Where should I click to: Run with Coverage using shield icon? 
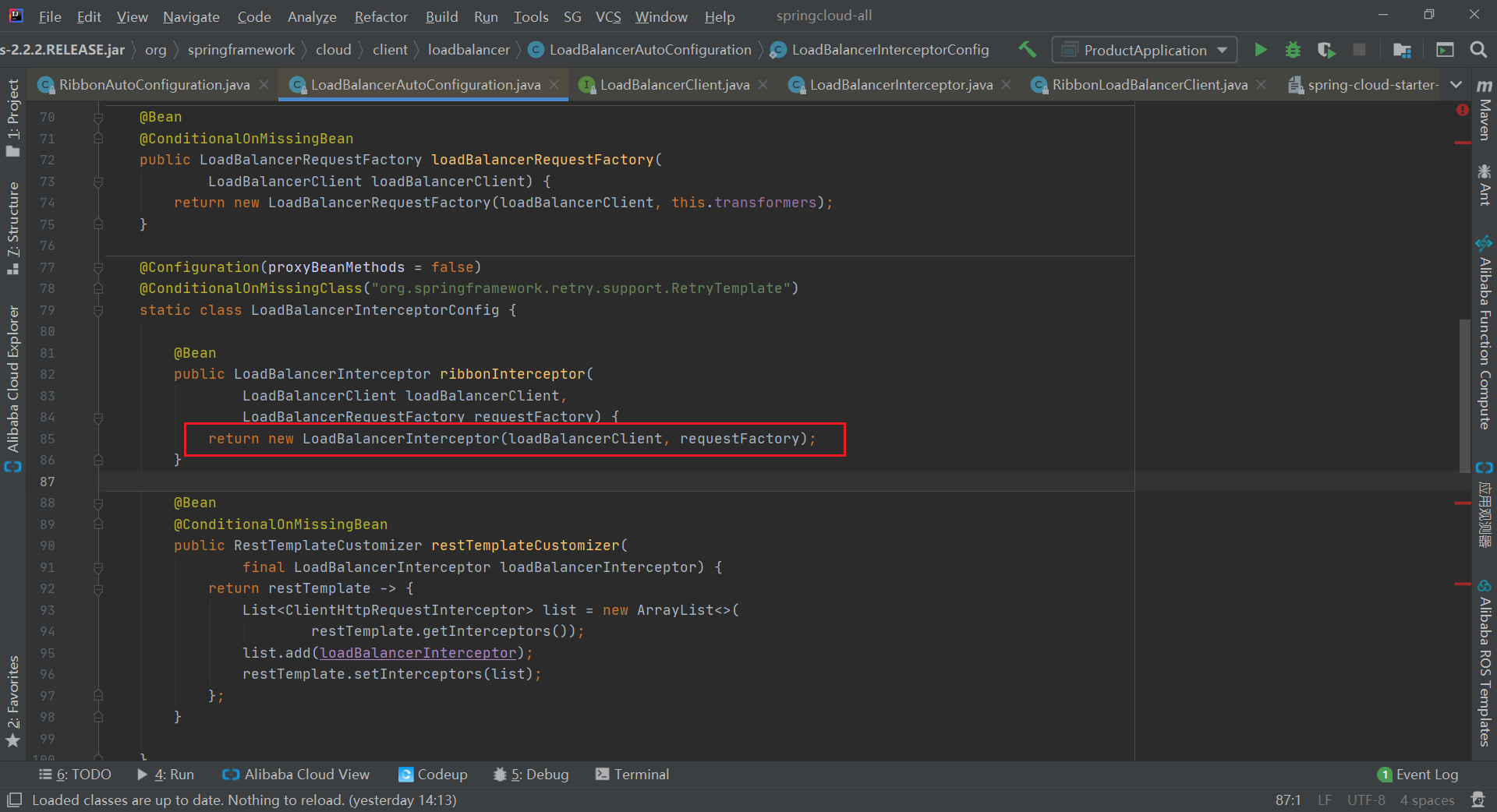tap(1325, 50)
